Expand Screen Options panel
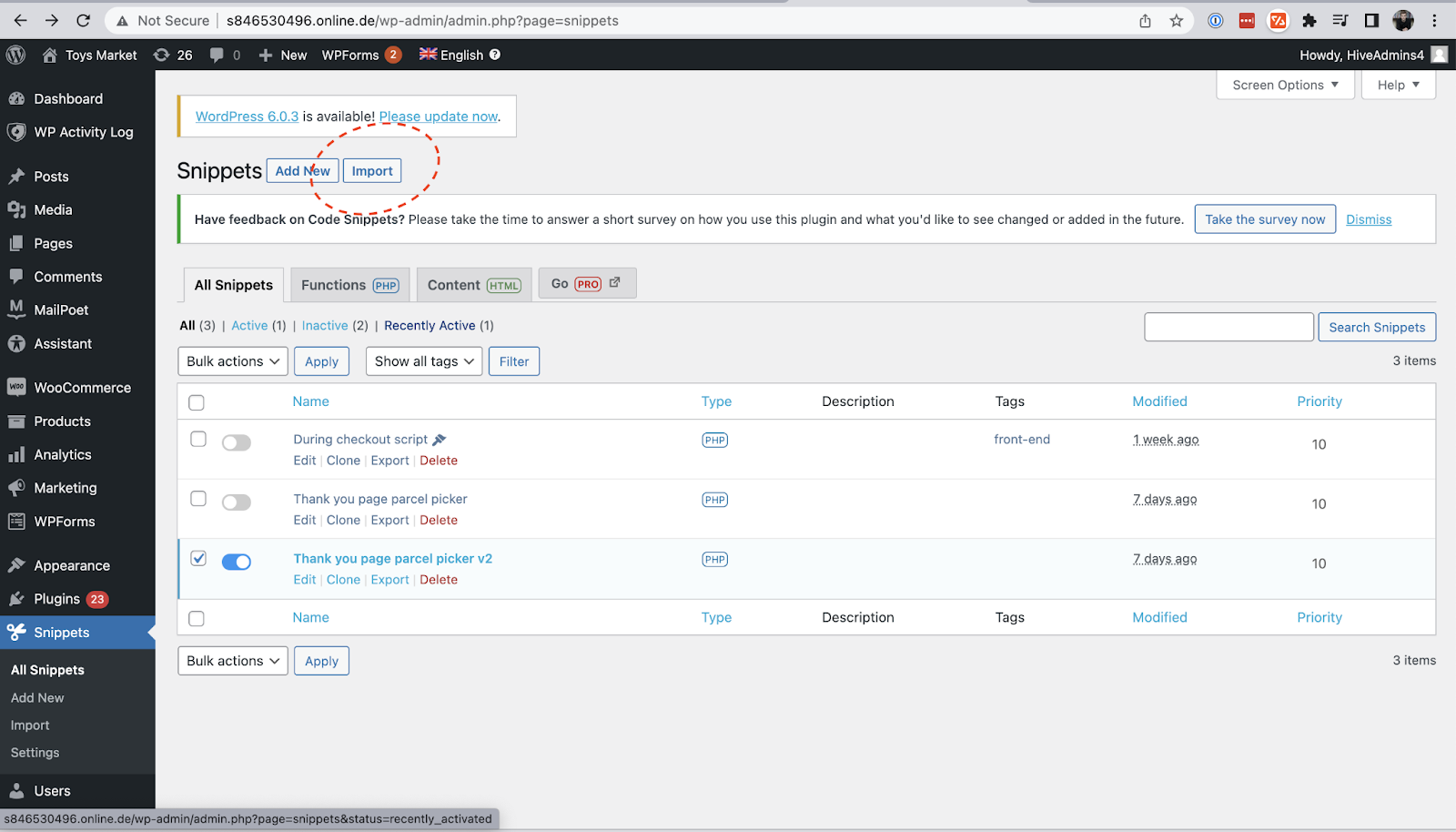Screen dimensions: 1456x832 pos(1286,85)
